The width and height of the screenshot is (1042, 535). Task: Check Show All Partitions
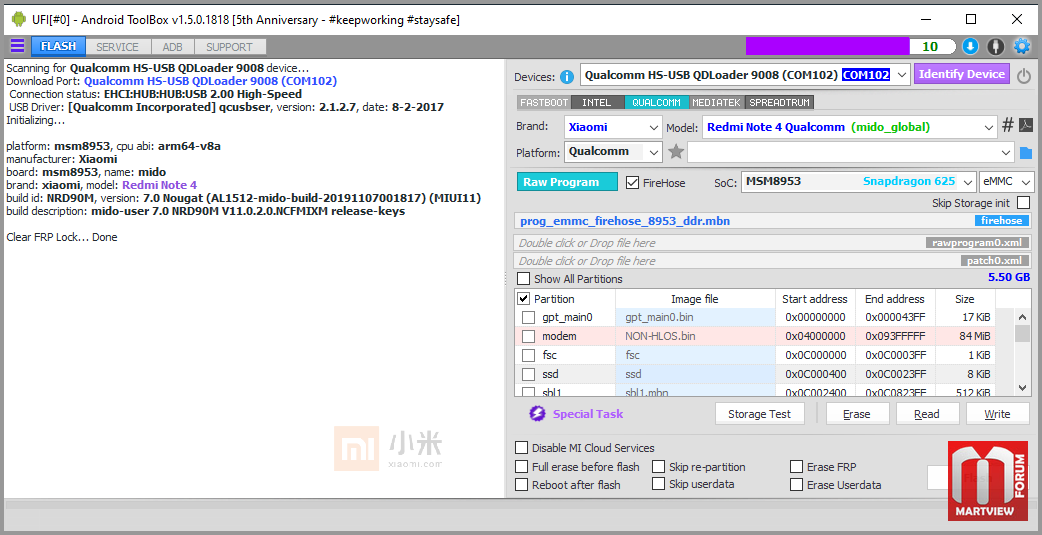pyautogui.click(x=524, y=279)
